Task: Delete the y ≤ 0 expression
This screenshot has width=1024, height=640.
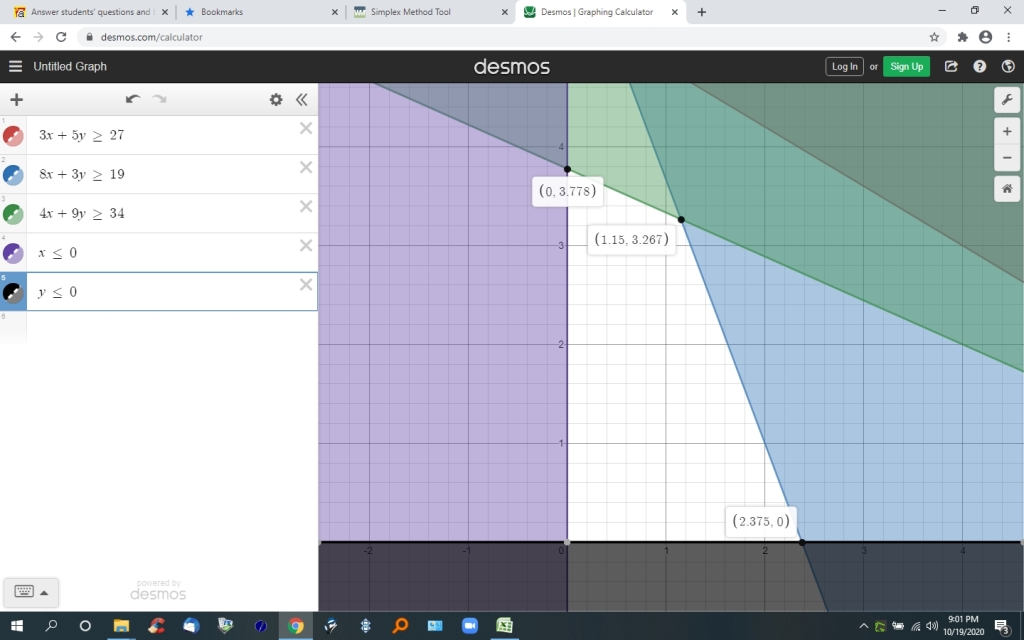Action: [x=306, y=285]
